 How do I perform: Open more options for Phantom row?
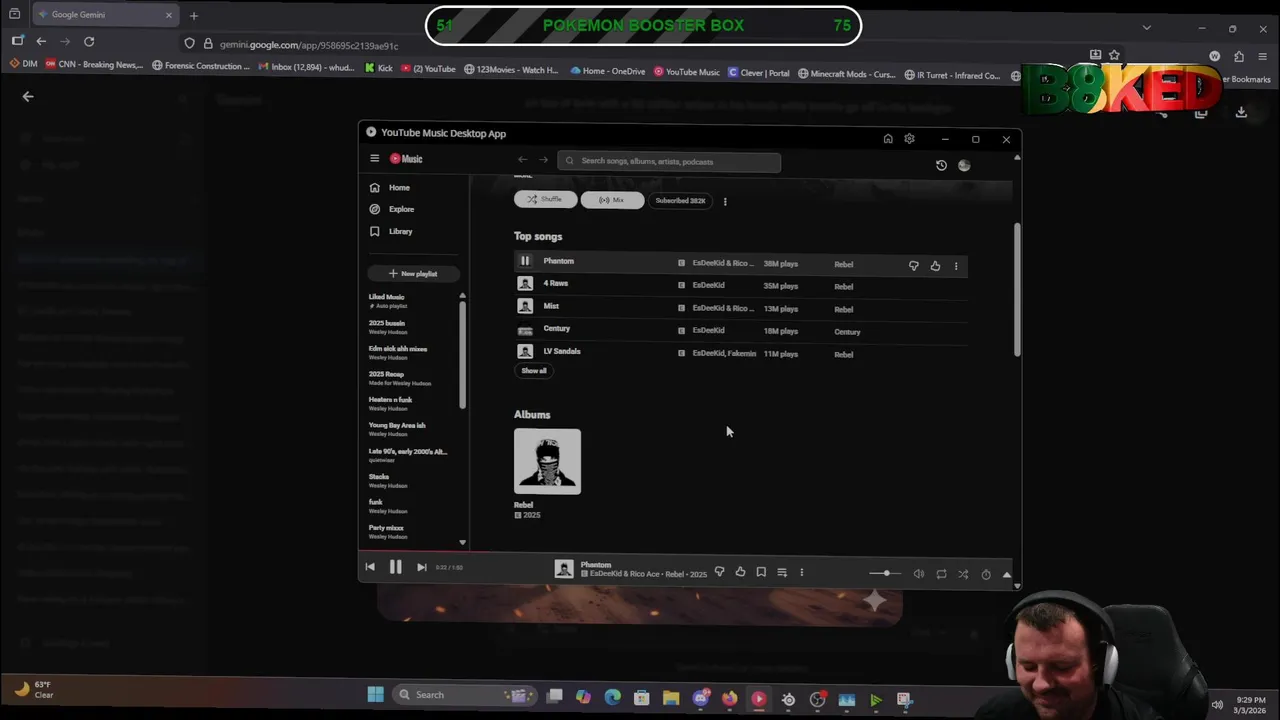click(956, 266)
